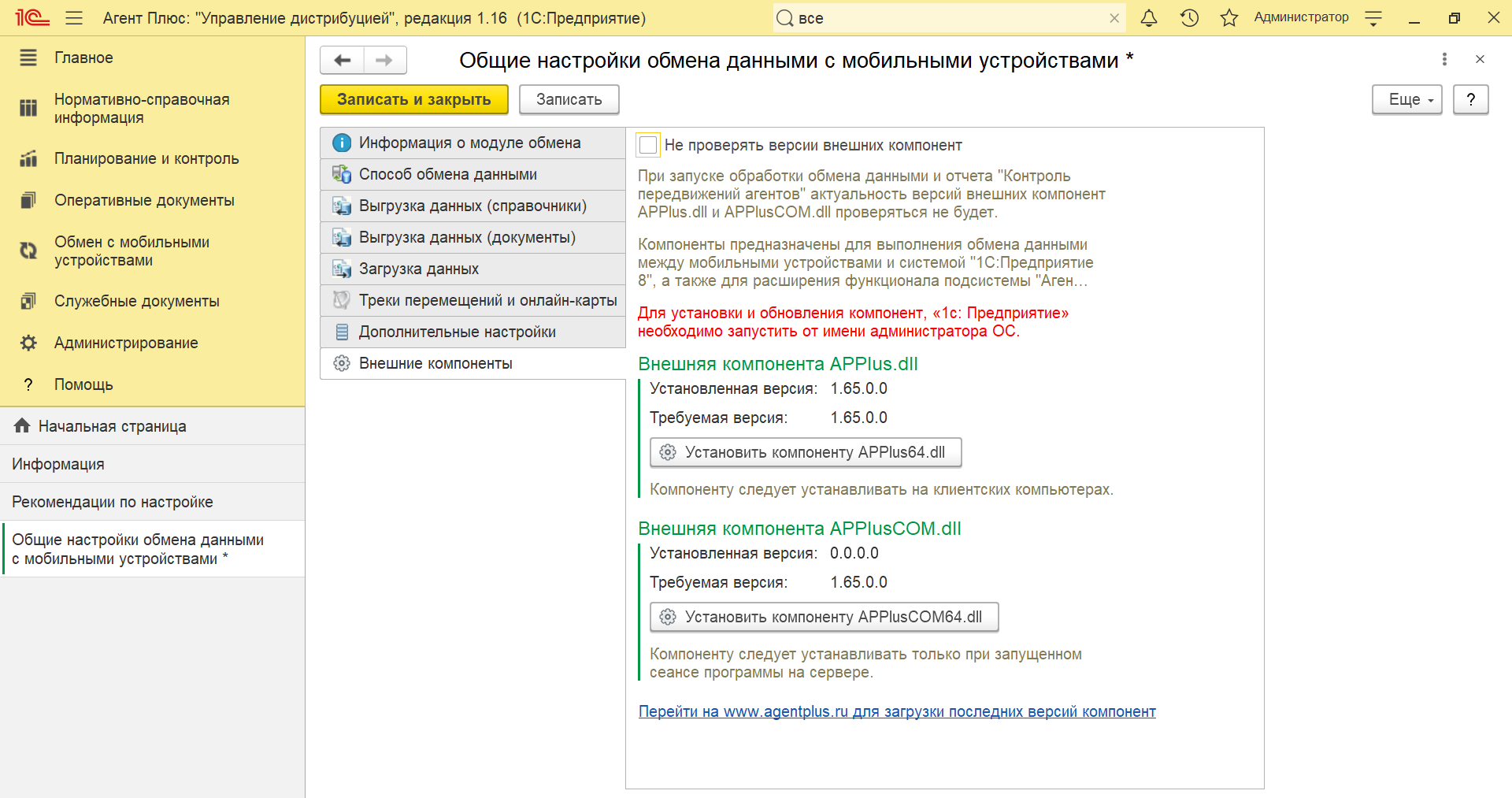1512x798 pixels.
Task: Click the Записать button
Action: coord(569,99)
